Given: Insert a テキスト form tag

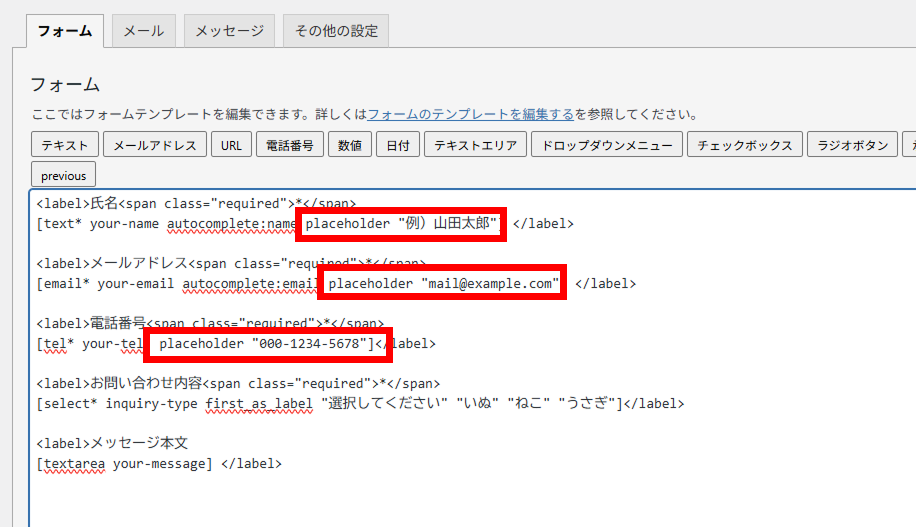Looking at the screenshot, I should [66, 145].
